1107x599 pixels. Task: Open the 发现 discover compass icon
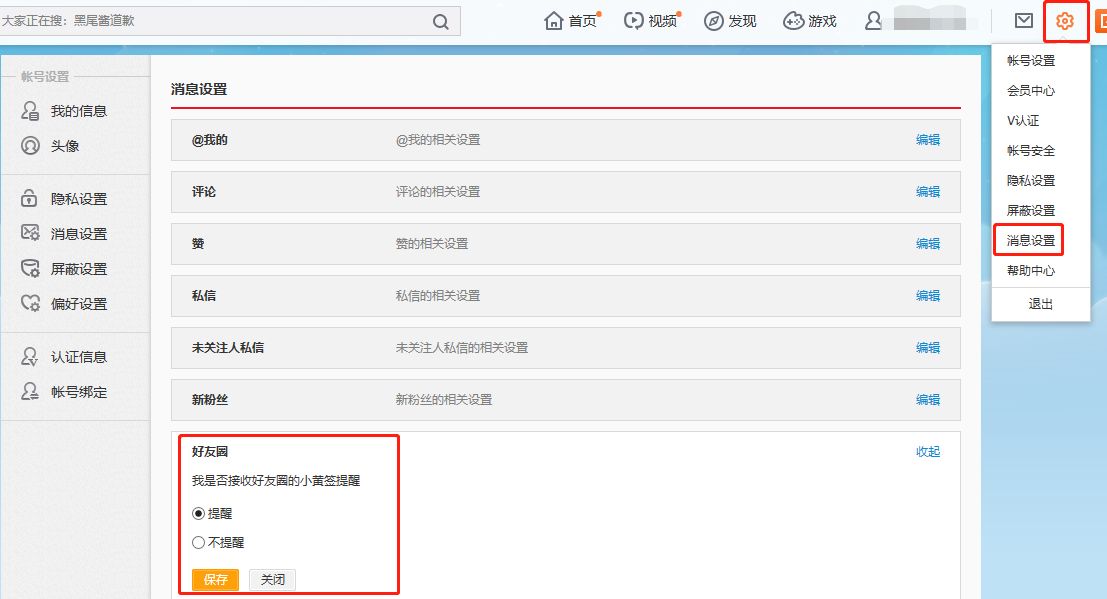[x=714, y=21]
